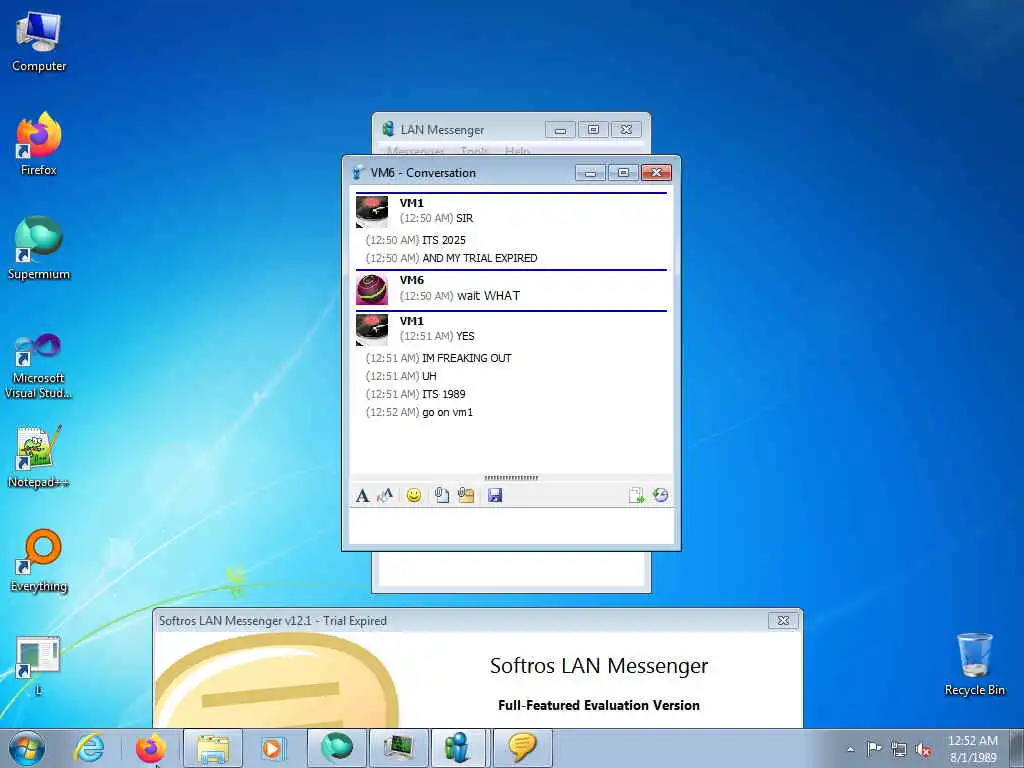Viewport: 1024px width, 768px height.
Task: Select the Microsoft Visual Studio shortcut
Action: coord(39,366)
